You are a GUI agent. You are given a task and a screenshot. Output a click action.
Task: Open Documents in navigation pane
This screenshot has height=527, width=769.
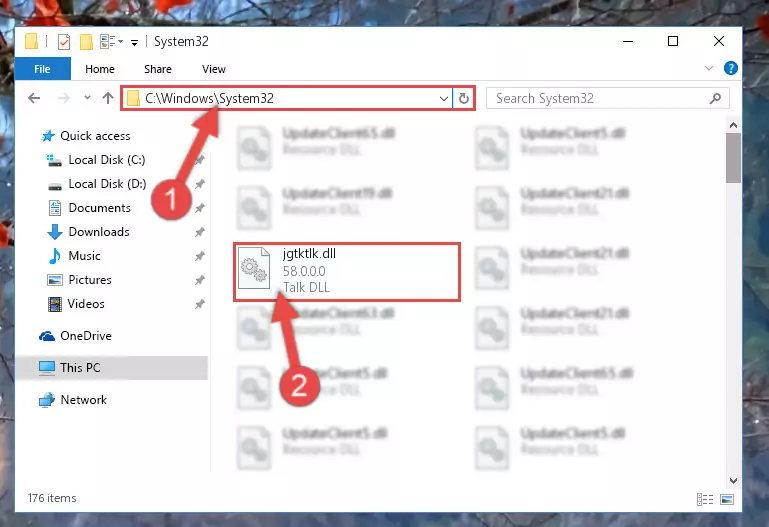coord(100,208)
